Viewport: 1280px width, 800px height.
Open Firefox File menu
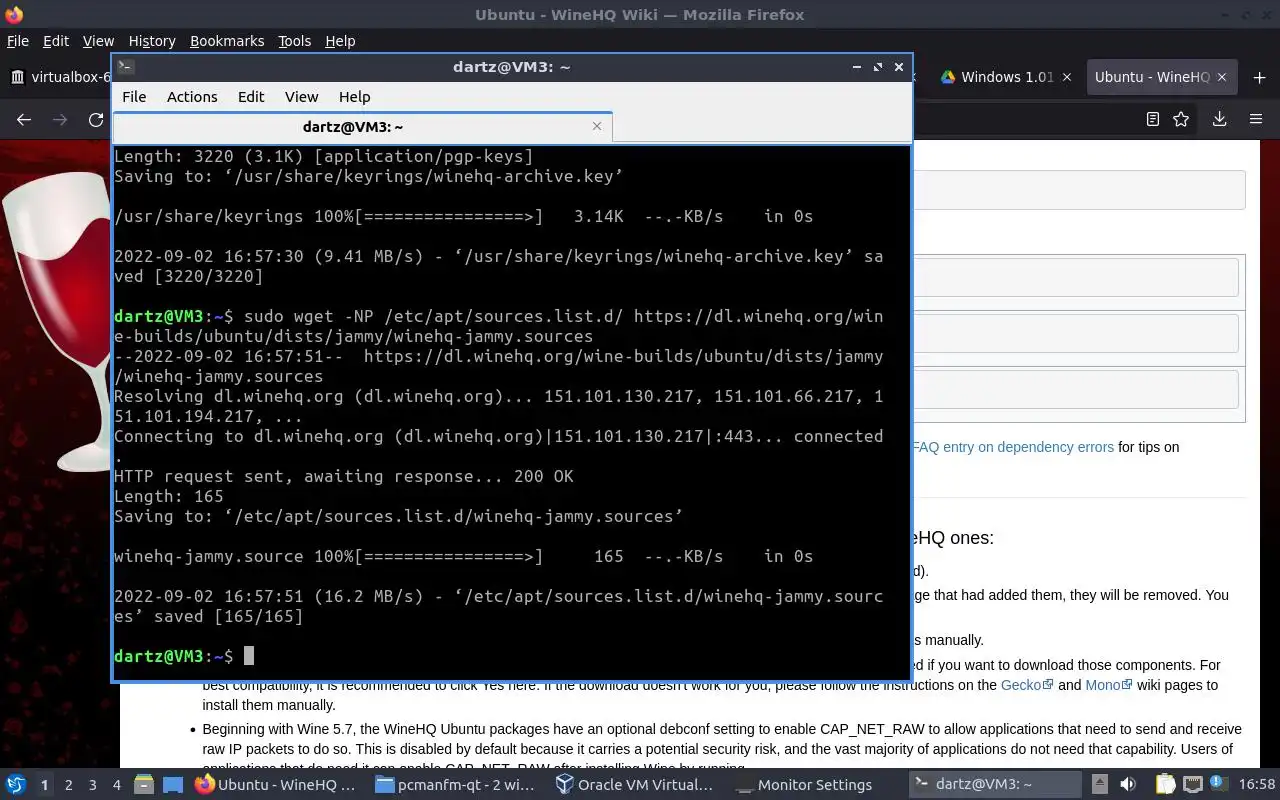(18, 41)
